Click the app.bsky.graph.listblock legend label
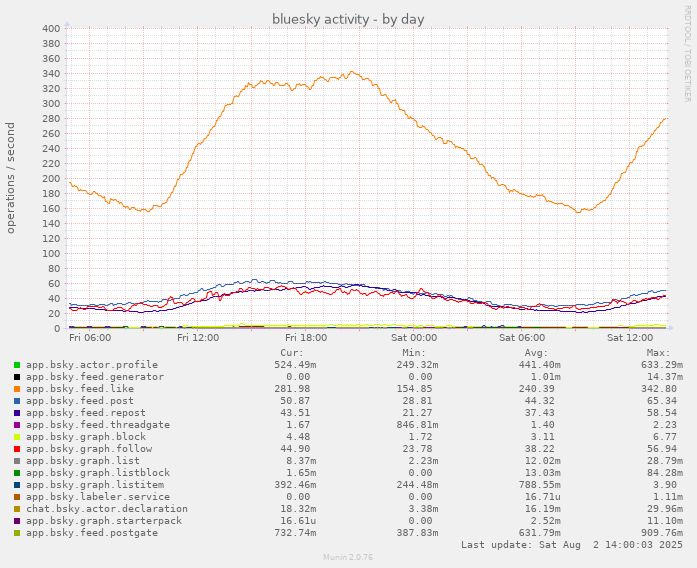Viewport: 697px width, 568px height. point(98,473)
